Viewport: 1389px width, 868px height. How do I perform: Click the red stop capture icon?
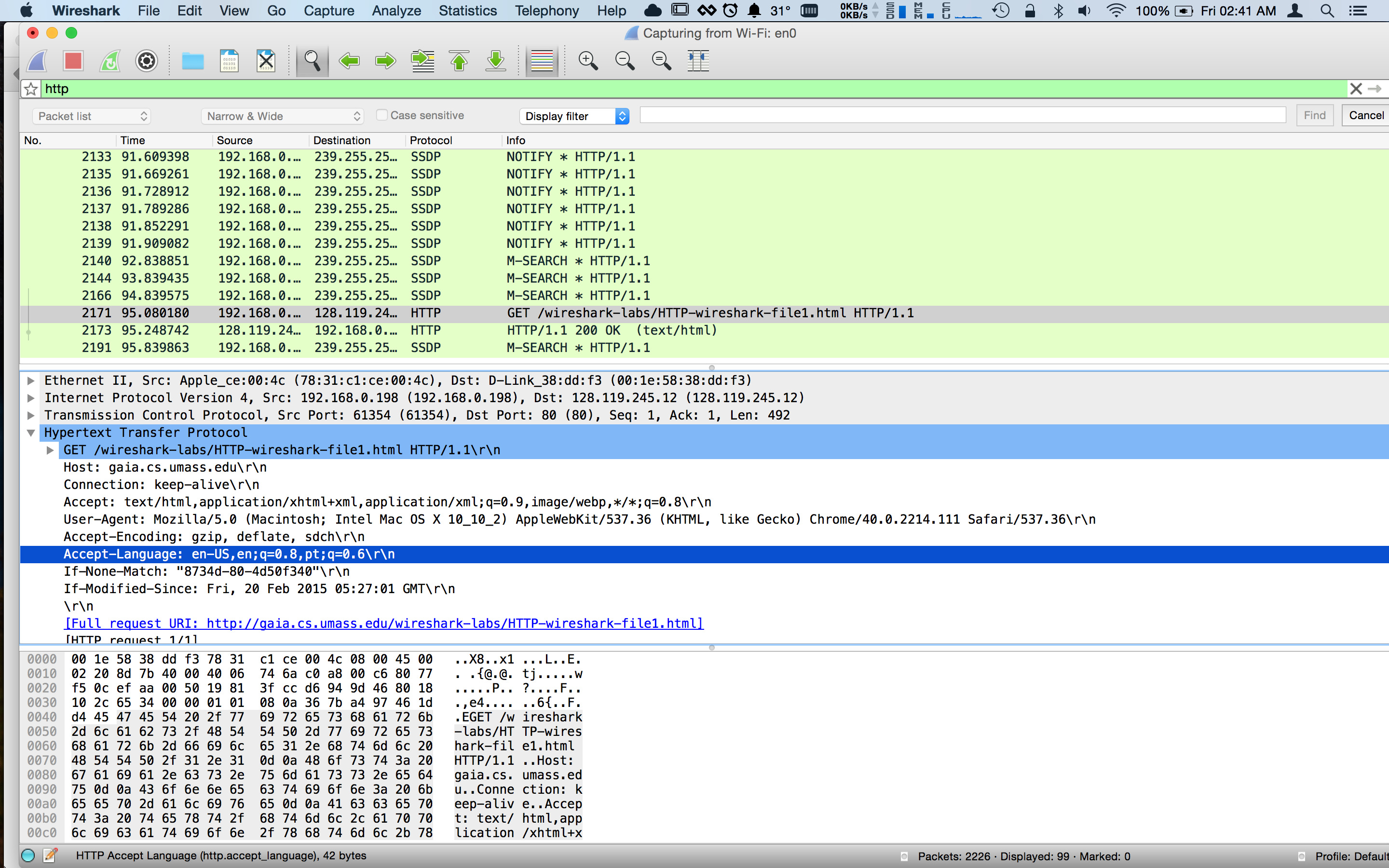click(73, 60)
